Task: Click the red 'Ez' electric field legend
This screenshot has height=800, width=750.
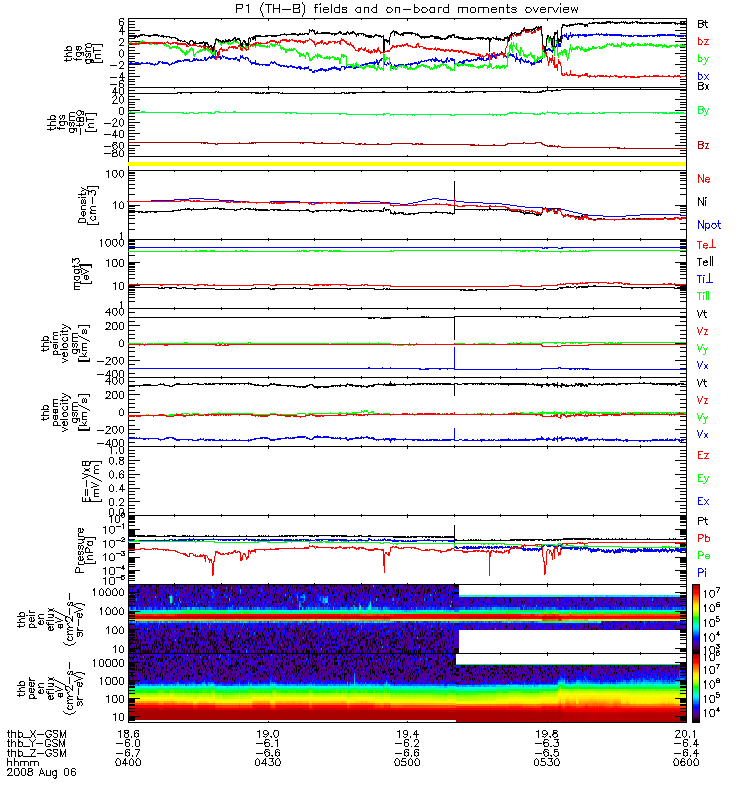Action: point(703,456)
